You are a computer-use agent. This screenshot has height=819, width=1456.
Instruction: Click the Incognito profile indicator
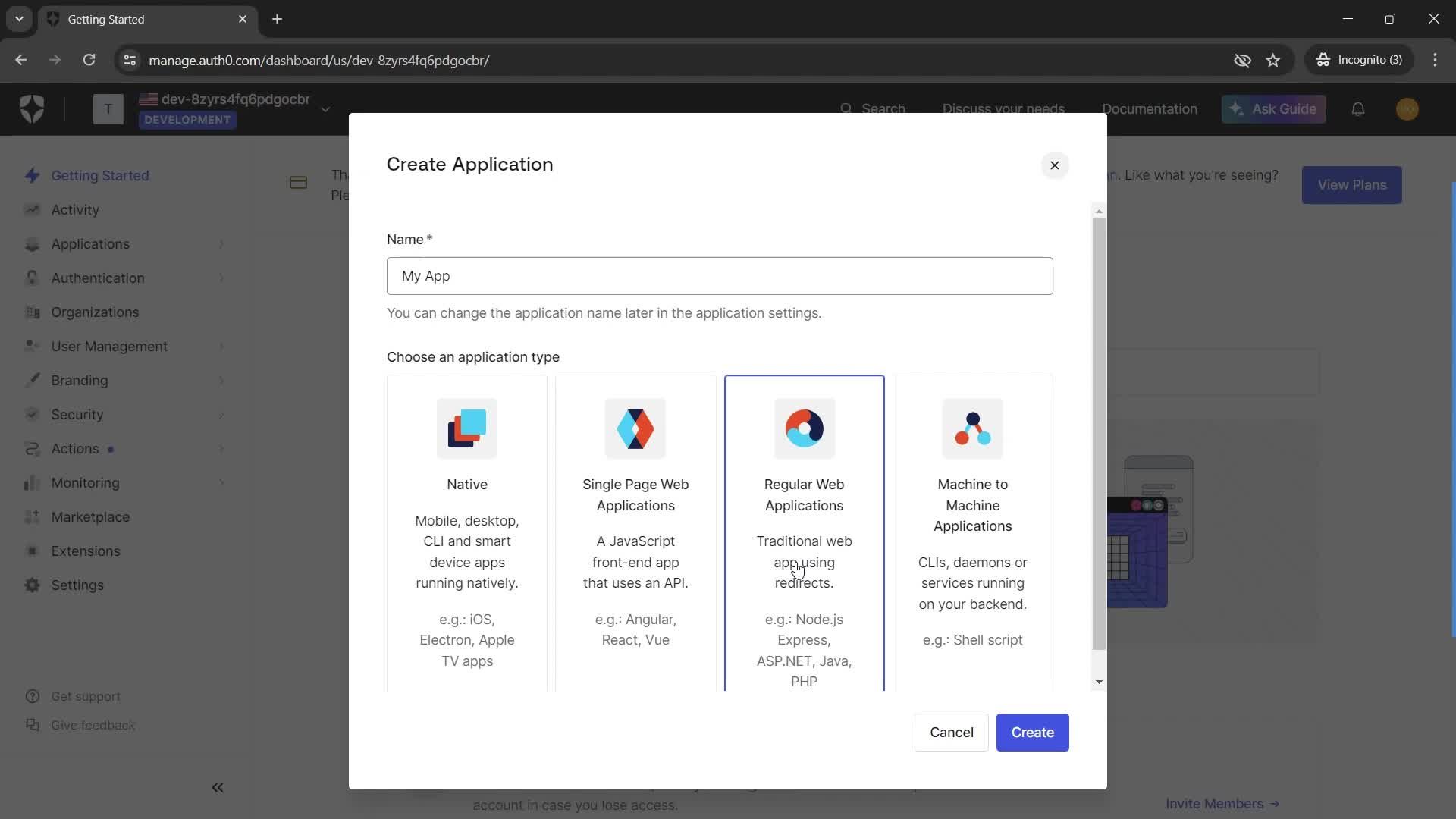tap(1359, 60)
